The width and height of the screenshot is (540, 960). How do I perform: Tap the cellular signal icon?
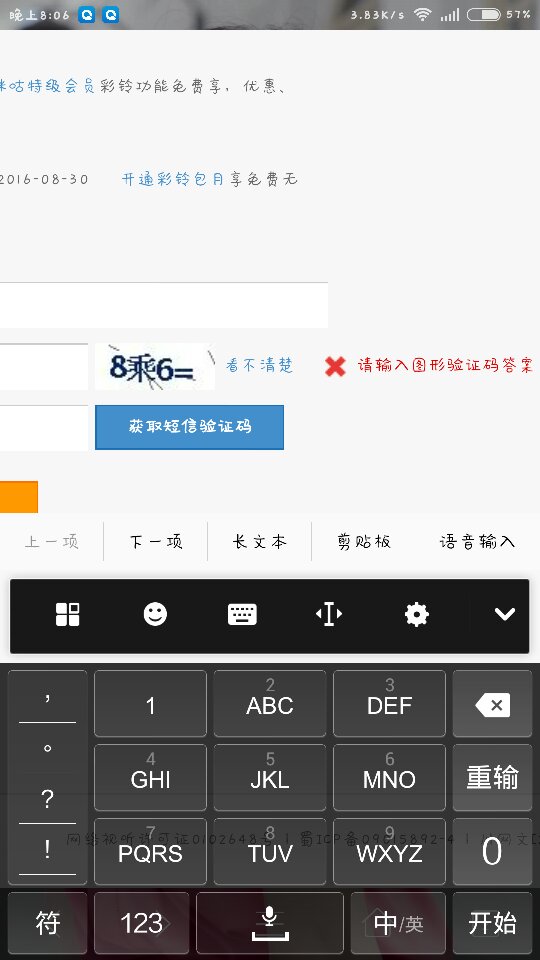(449, 15)
